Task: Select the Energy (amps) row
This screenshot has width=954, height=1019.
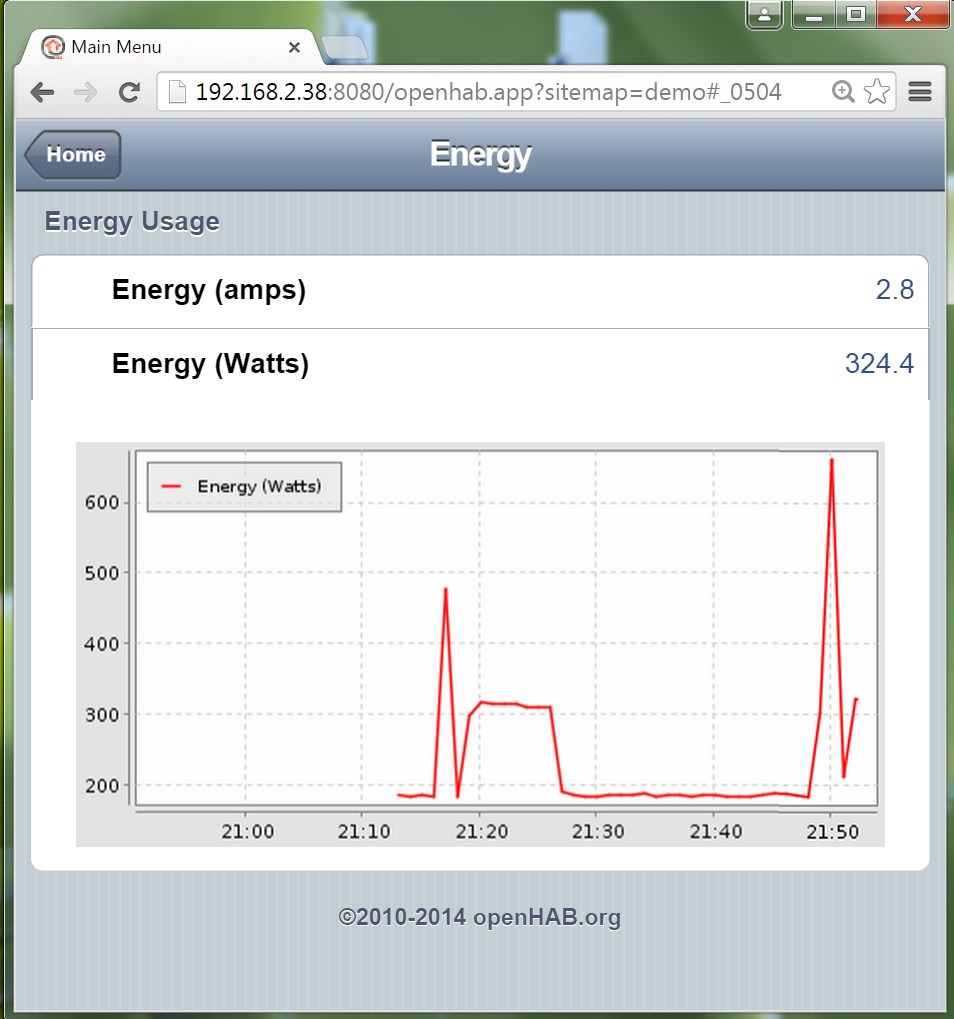Action: (x=479, y=289)
